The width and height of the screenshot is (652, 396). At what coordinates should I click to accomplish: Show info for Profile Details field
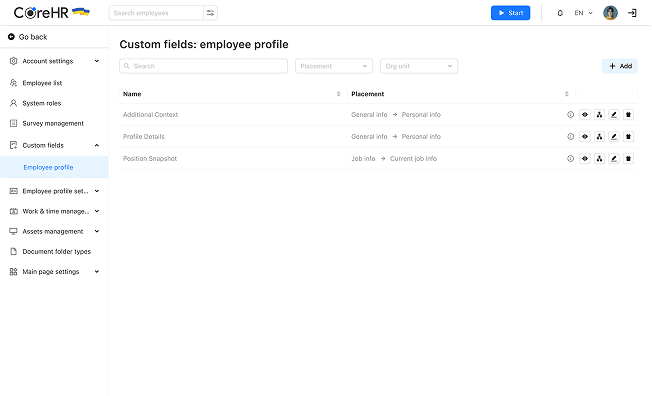570,136
